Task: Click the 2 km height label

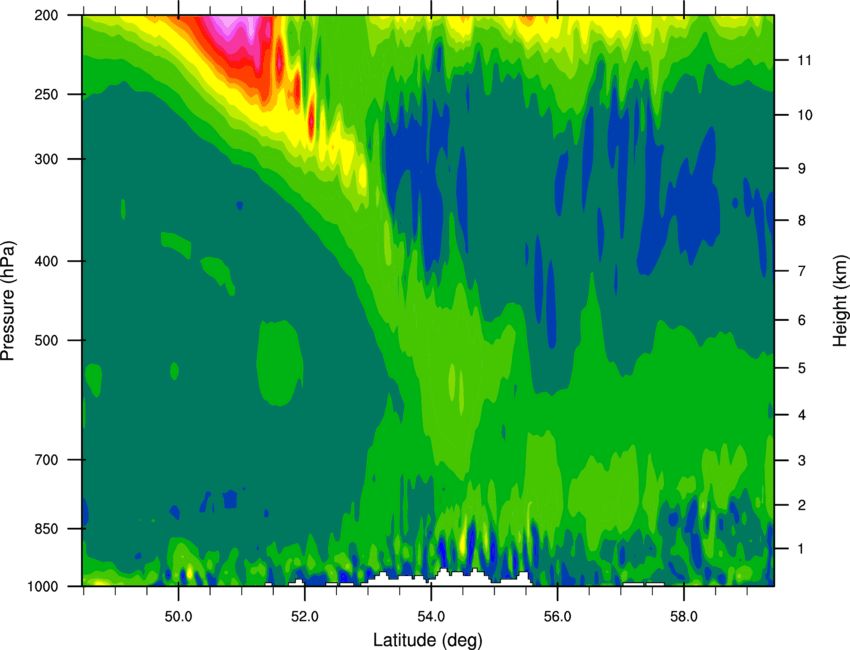Action: [801, 505]
